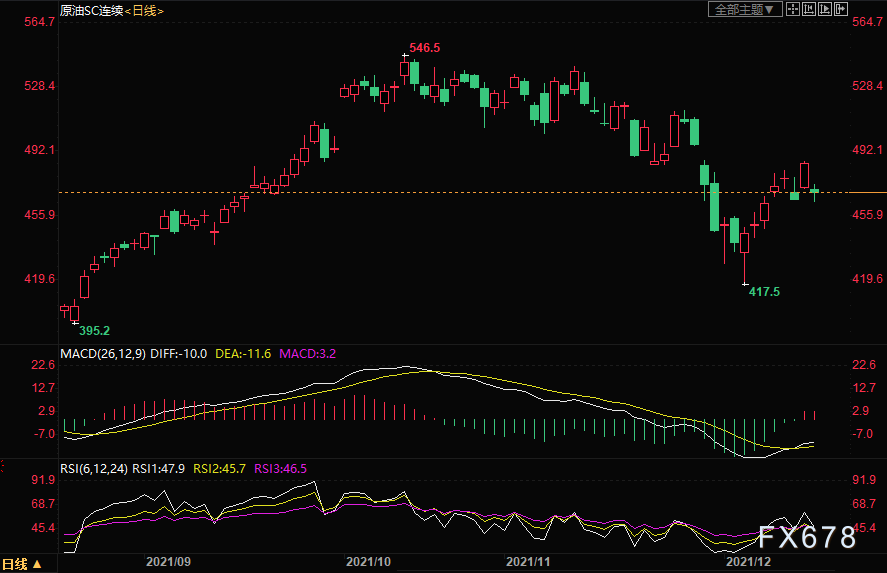Click the RSI3:46.5 value
This screenshot has height=573, width=887.
point(281,469)
